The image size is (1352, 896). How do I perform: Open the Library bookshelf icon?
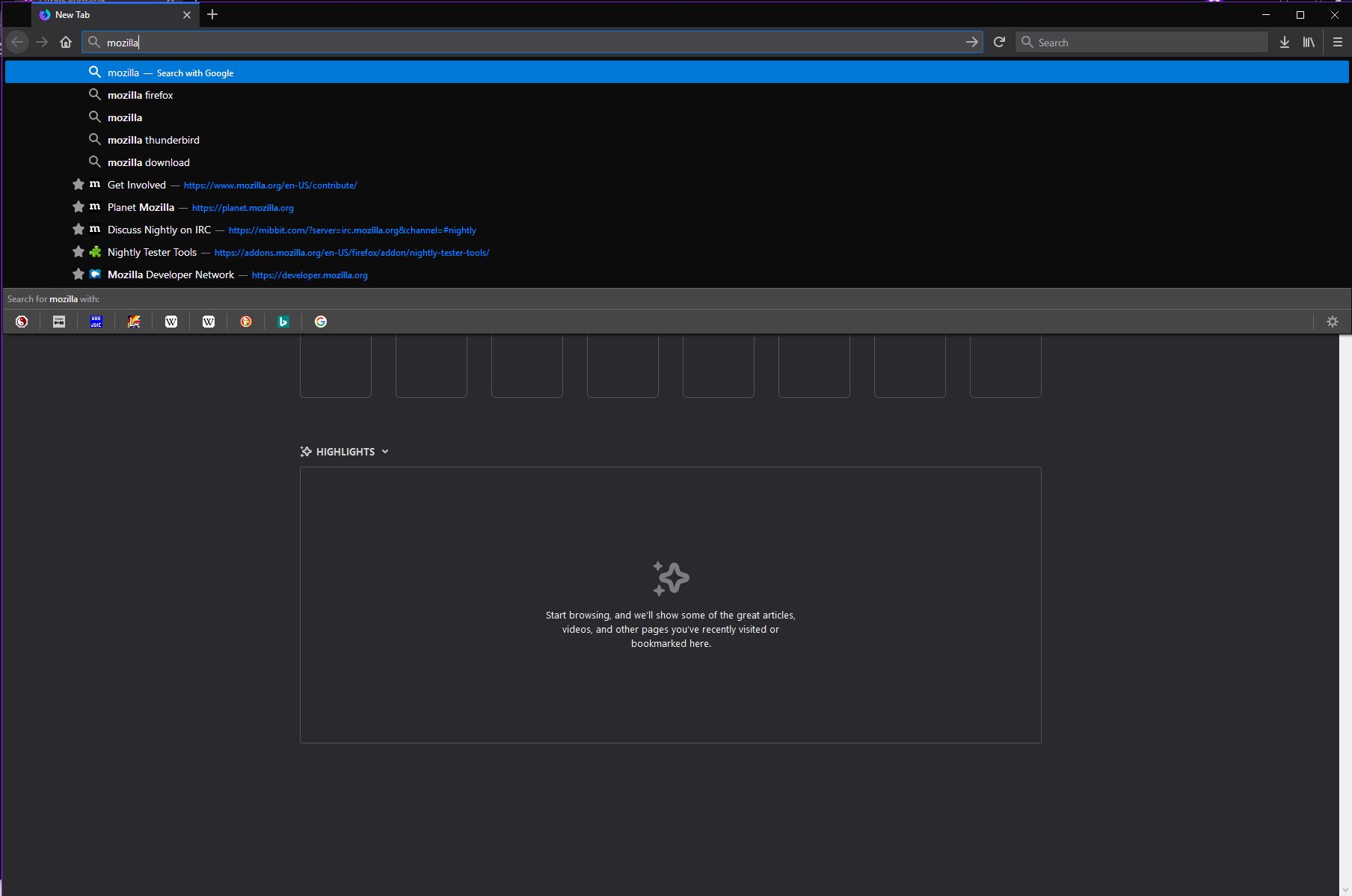(x=1309, y=43)
